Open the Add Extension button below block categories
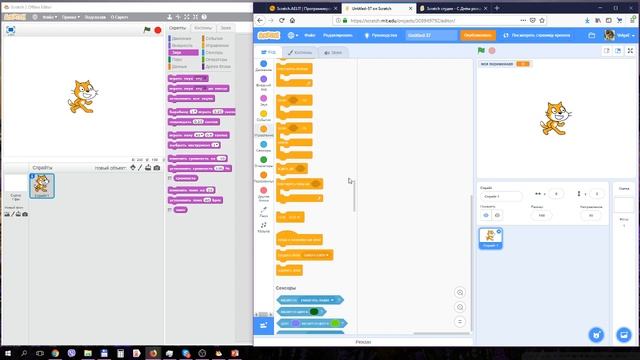Viewport: 640px width, 360px height. click(264, 326)
